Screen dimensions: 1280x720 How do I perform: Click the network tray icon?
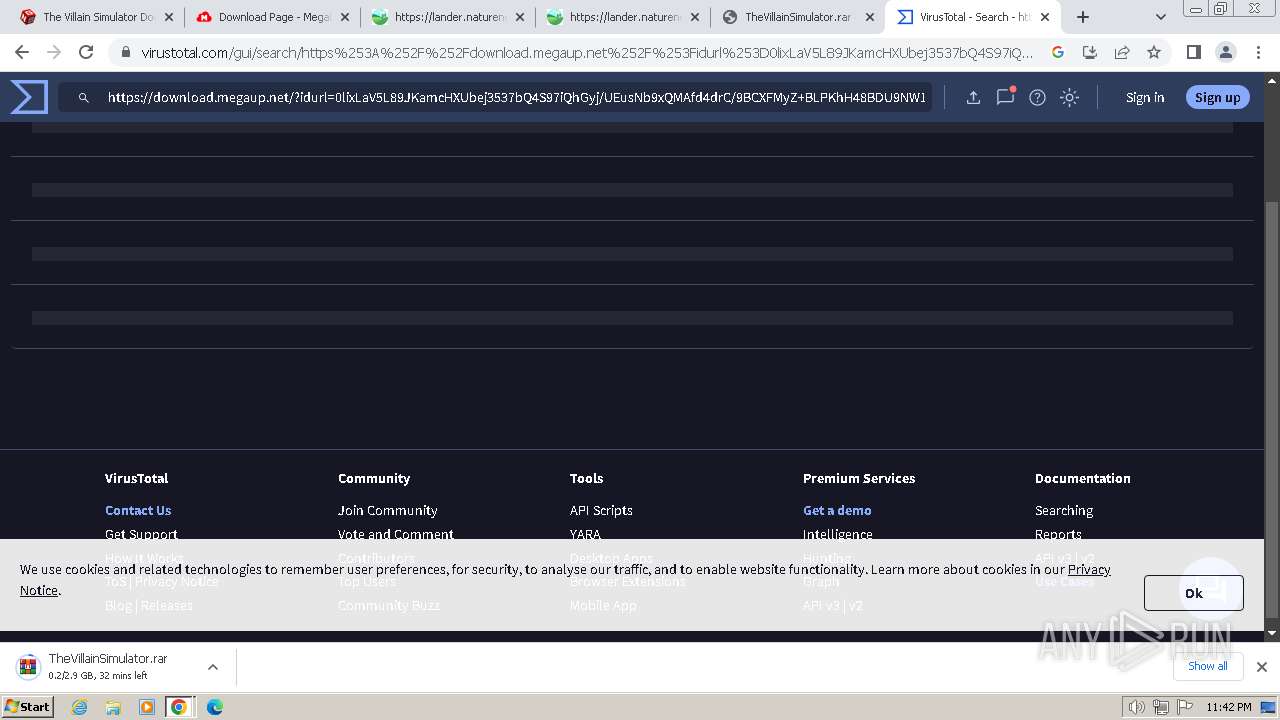click(1160, 707)
